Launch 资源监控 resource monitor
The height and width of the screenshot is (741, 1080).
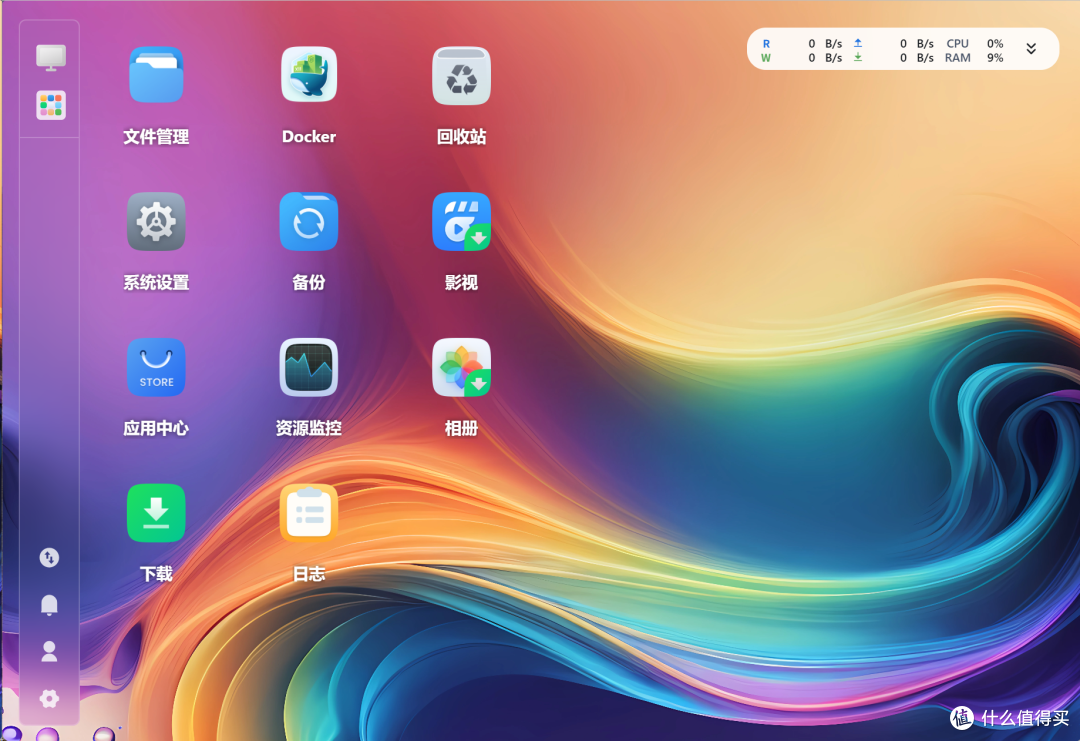click(x=309, y=367)
